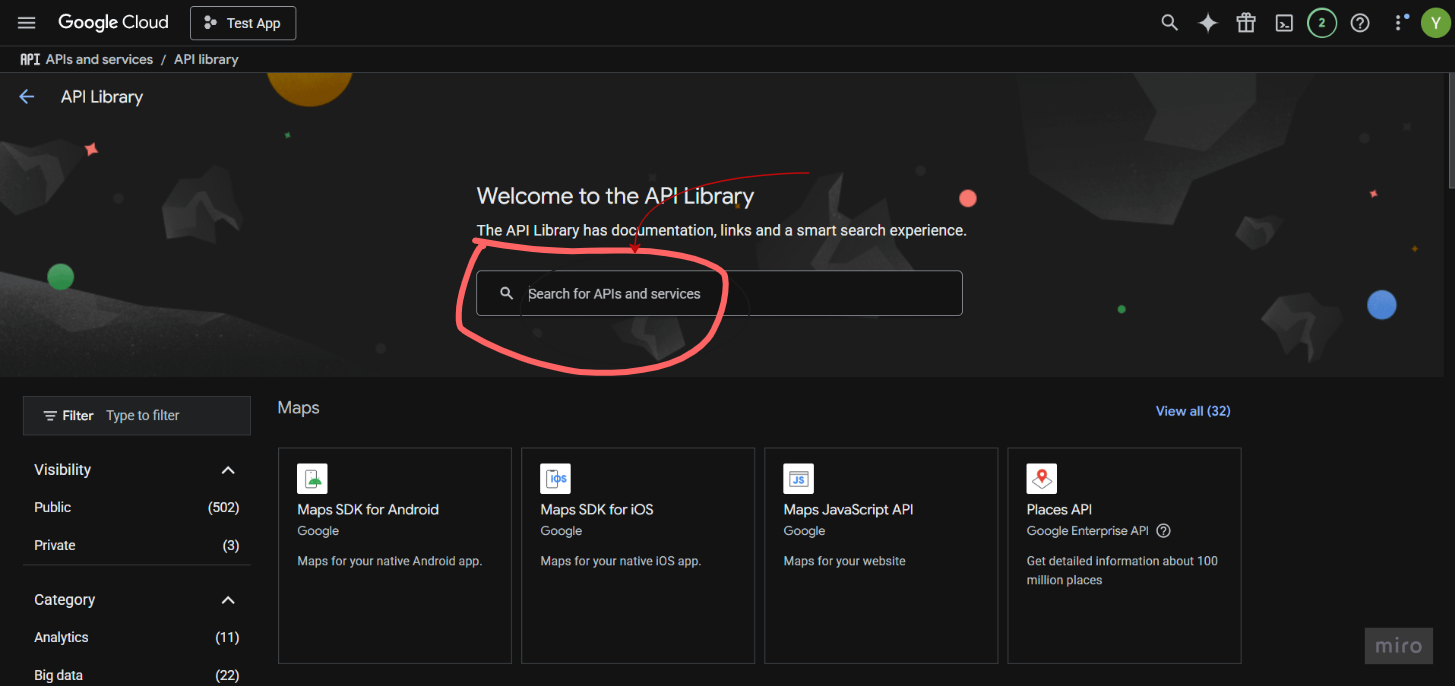Click Google Enterprise API help icon
Viewport: 1455px width, 686px height.
point(1163,531)
